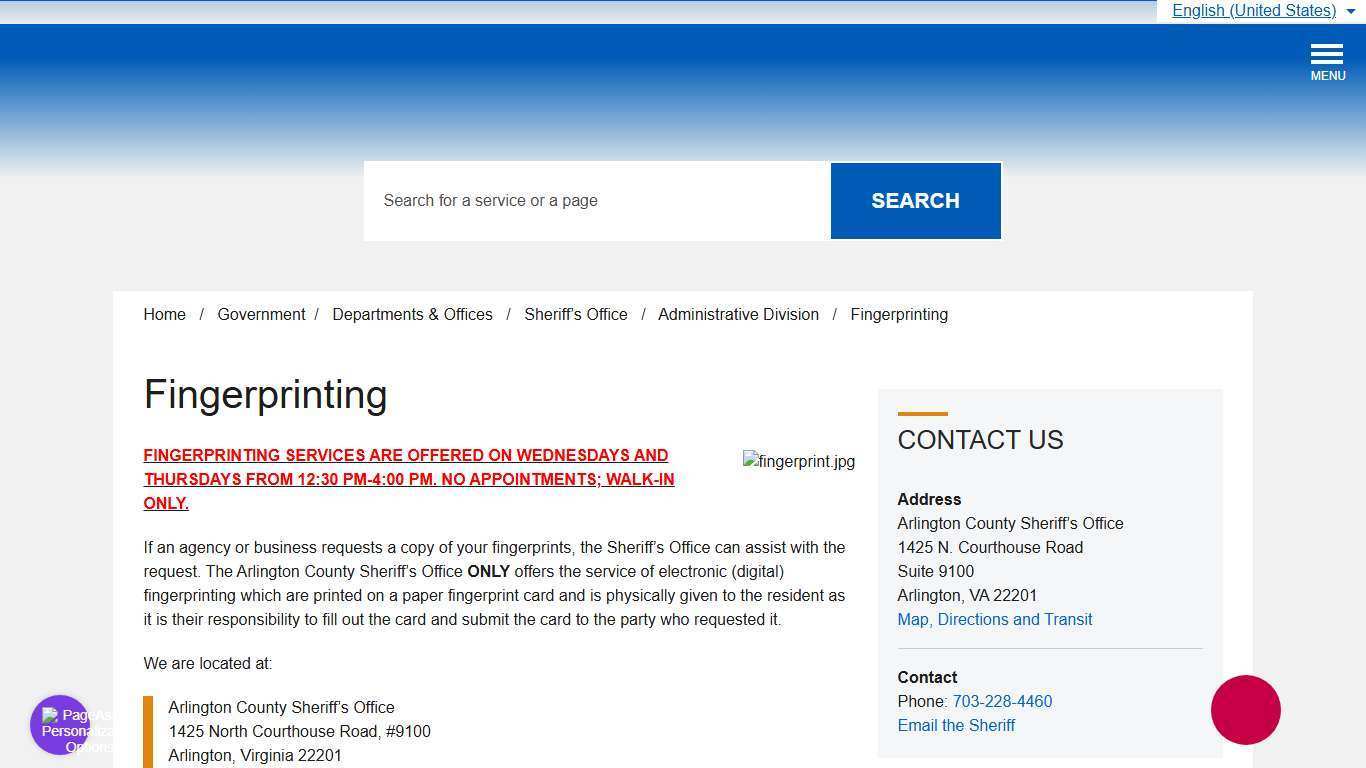The image size is (1366, 768).
Task: Open the Email the Sheriff link
Action: click(956, 725)
